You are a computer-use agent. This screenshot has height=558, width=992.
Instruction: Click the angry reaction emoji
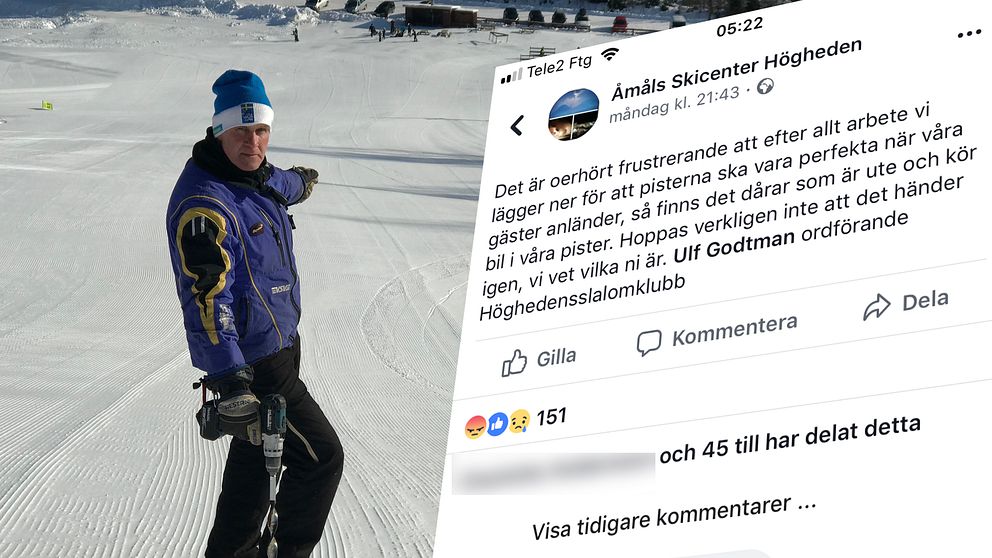476,428
